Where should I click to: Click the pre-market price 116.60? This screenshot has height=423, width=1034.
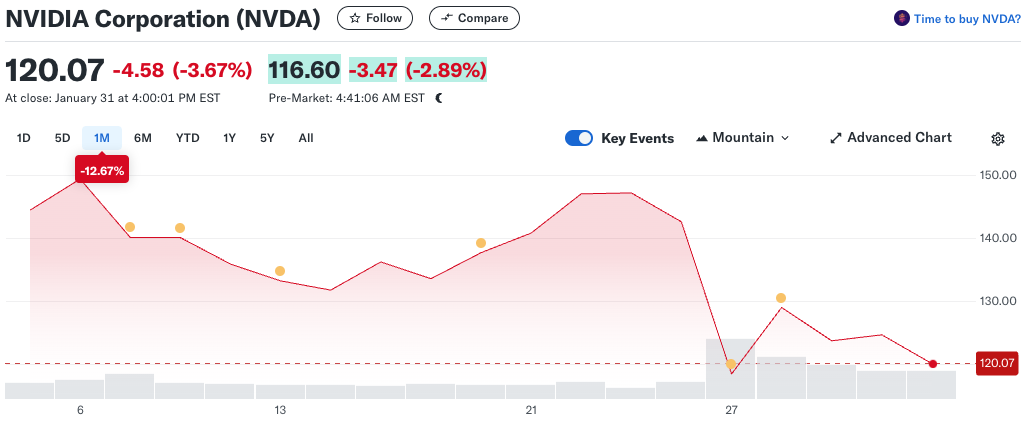[304, 69]
